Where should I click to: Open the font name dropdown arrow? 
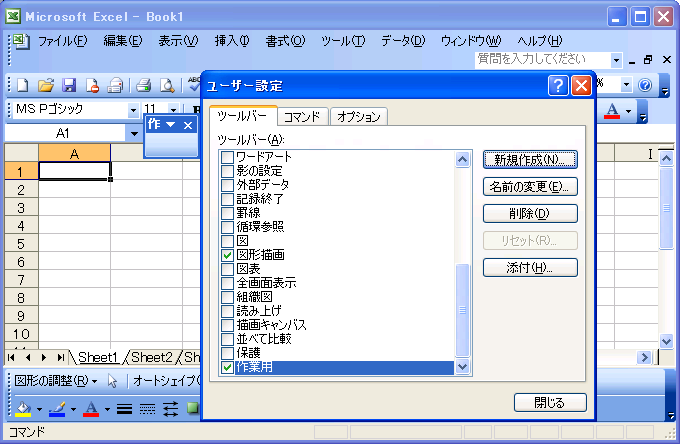133,110
